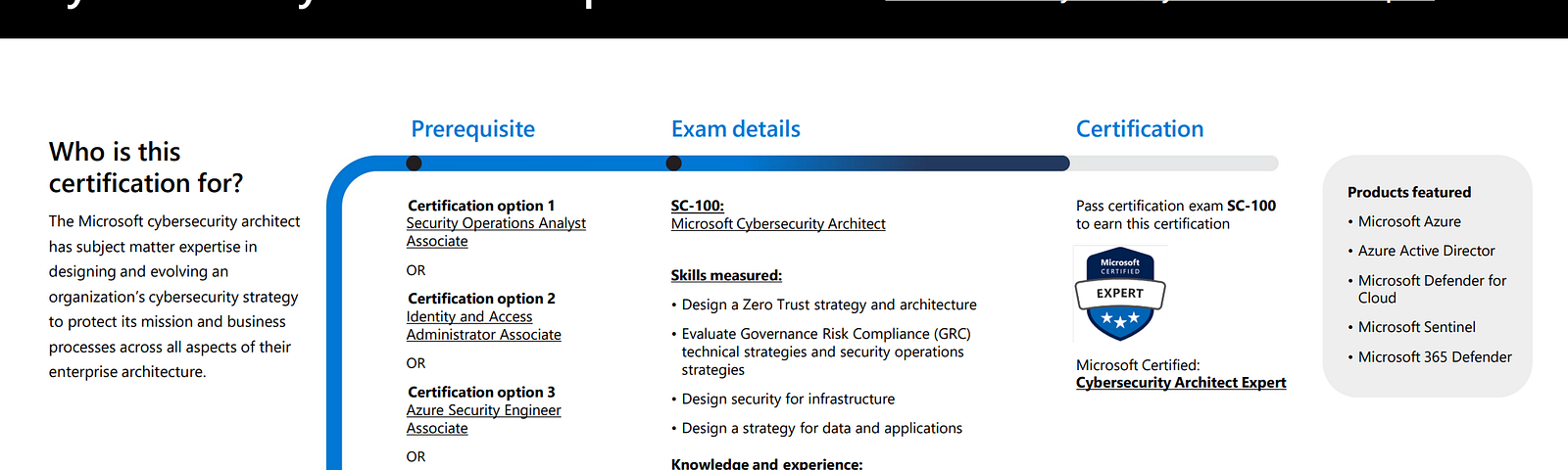The width and height of the screenshot is (1568, 470).
Task: Click 'Microsoft 365 Defender' product item
Action: tap(1435, 356)
